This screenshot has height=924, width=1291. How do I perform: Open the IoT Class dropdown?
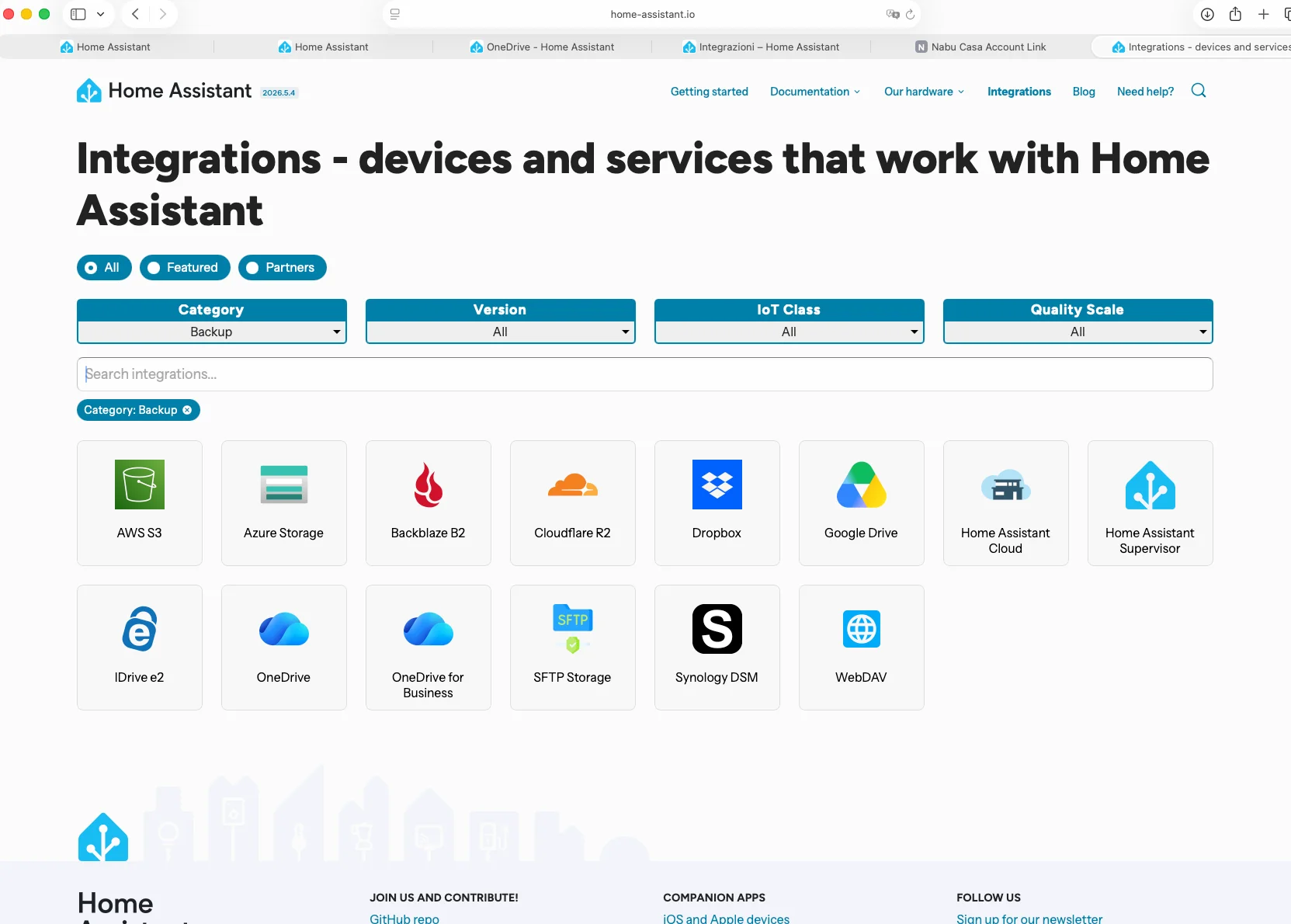pos(790,332)
